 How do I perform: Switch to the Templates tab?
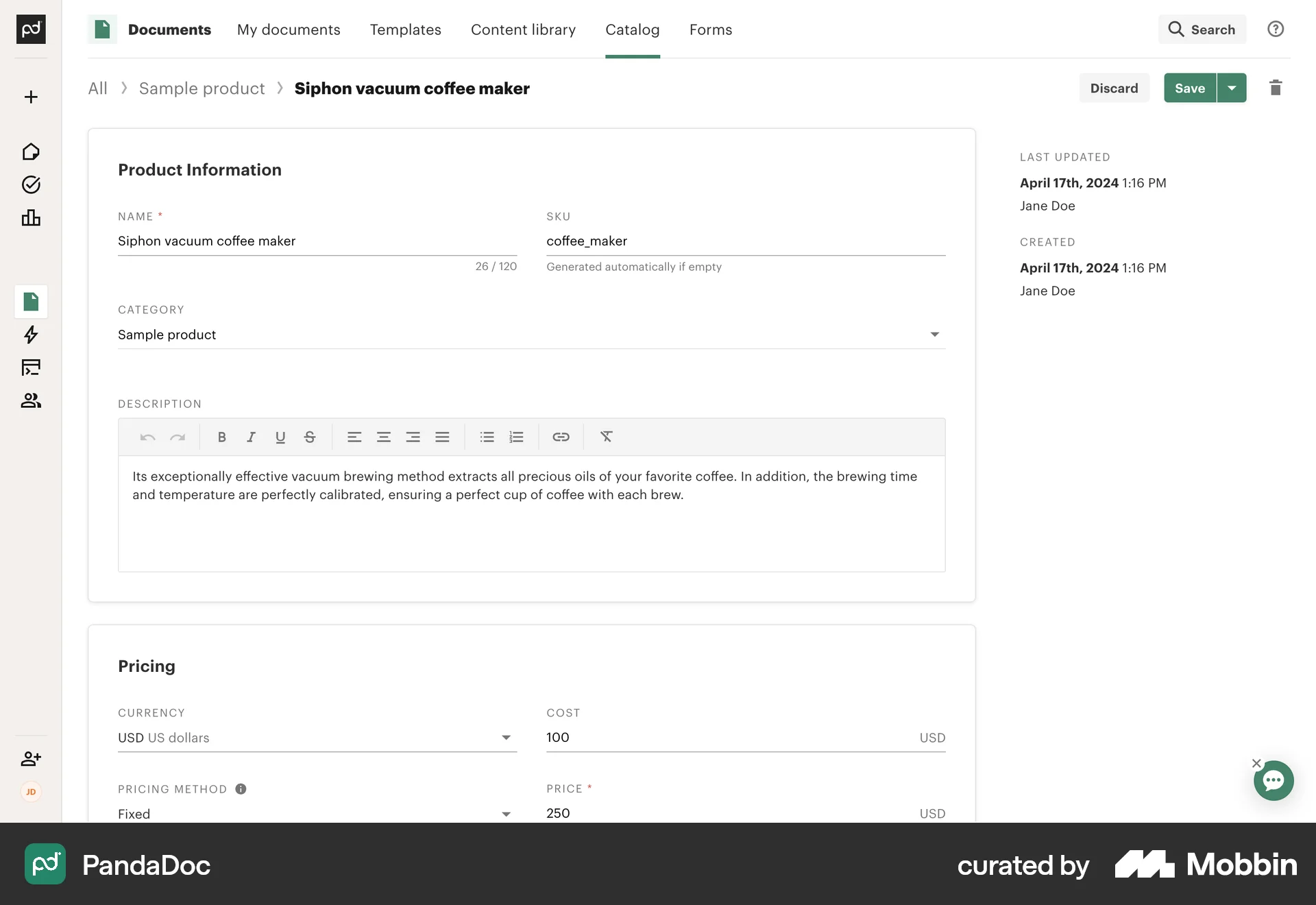pyautogui.click(x=405, y=29)
